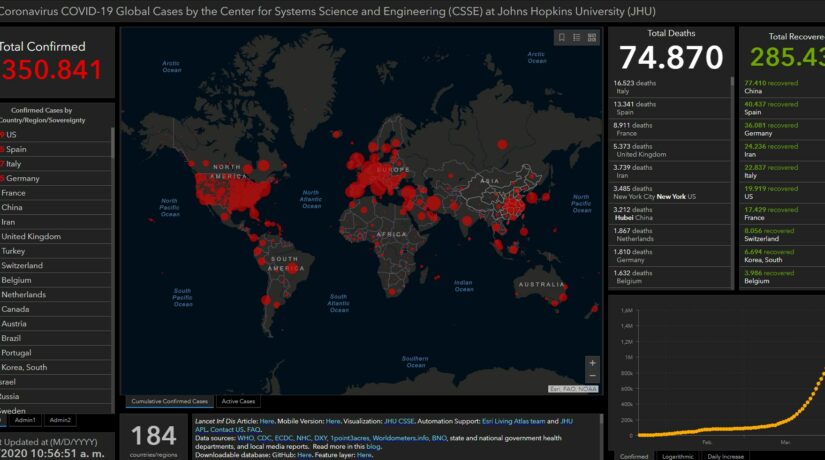Select Brazil in confirmed cases list
The width and height of the screenshot is (825, 460).
55,338
